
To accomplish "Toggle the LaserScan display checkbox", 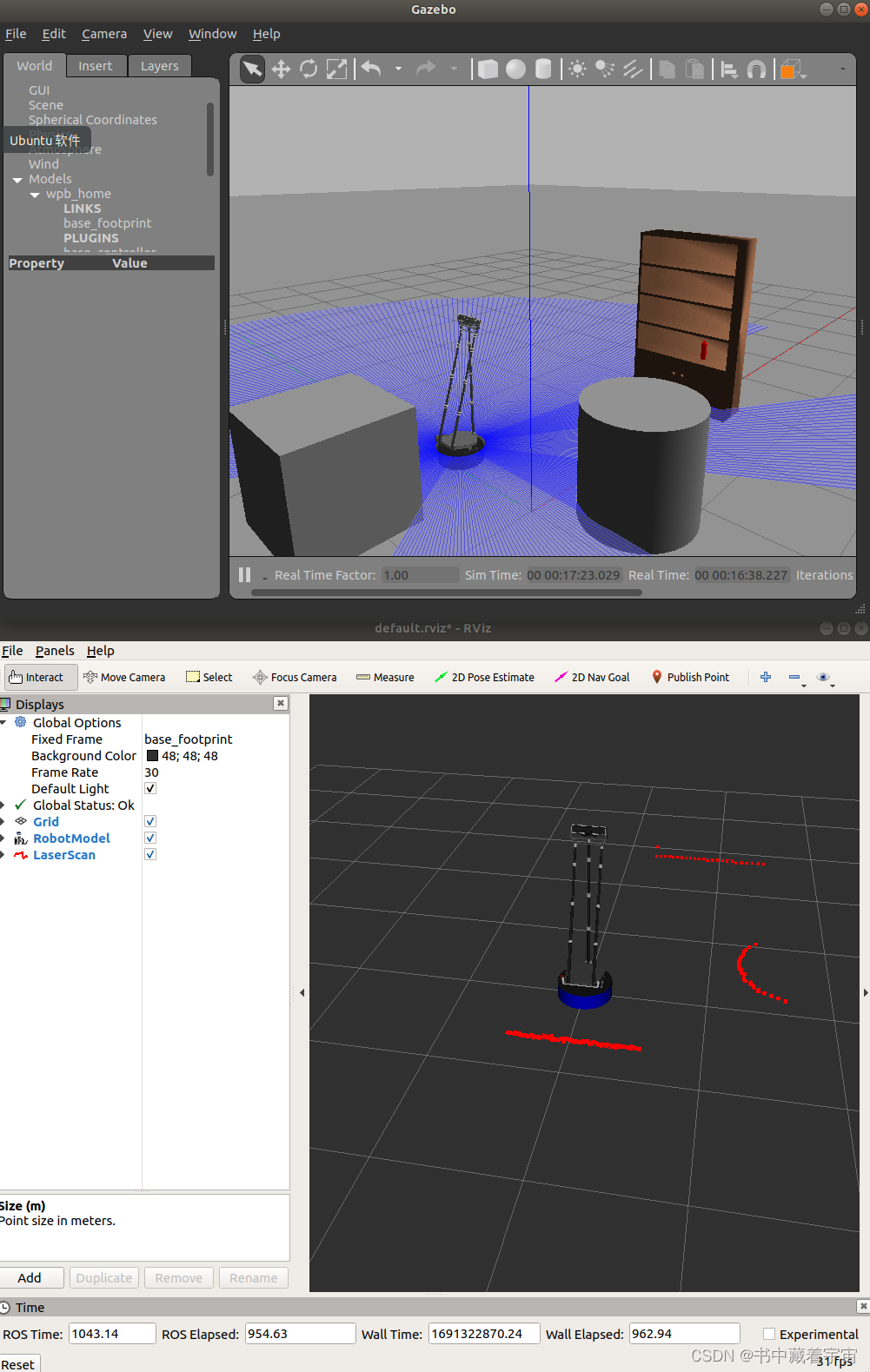I will (x=150, y=855).
